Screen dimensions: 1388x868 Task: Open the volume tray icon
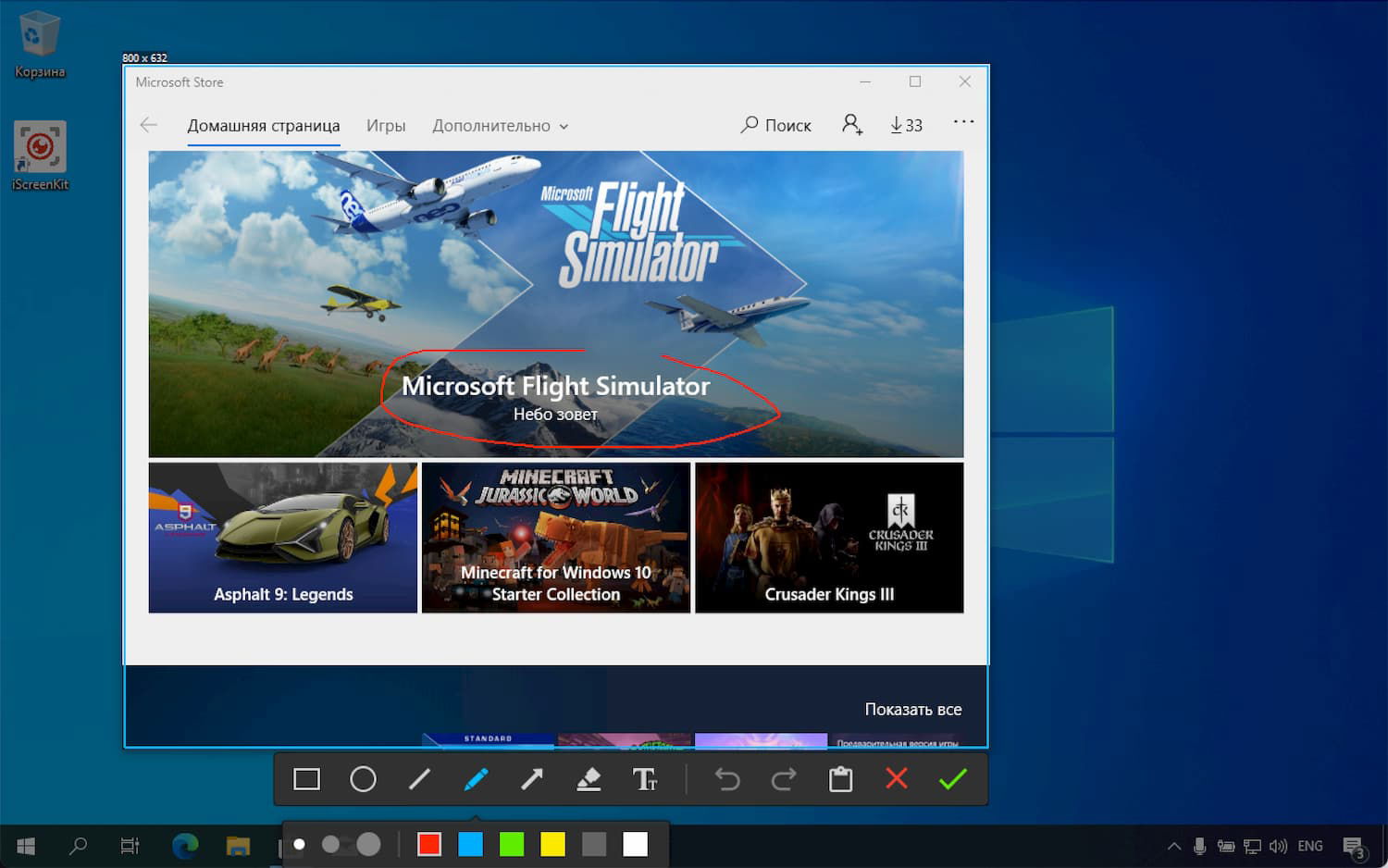tap(1279, 846)
